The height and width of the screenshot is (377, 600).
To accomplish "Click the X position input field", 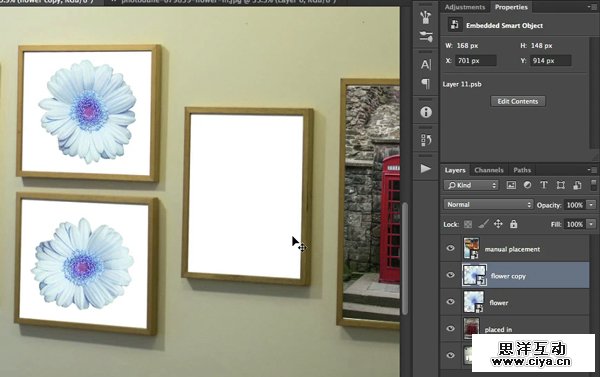I will 476,60.
